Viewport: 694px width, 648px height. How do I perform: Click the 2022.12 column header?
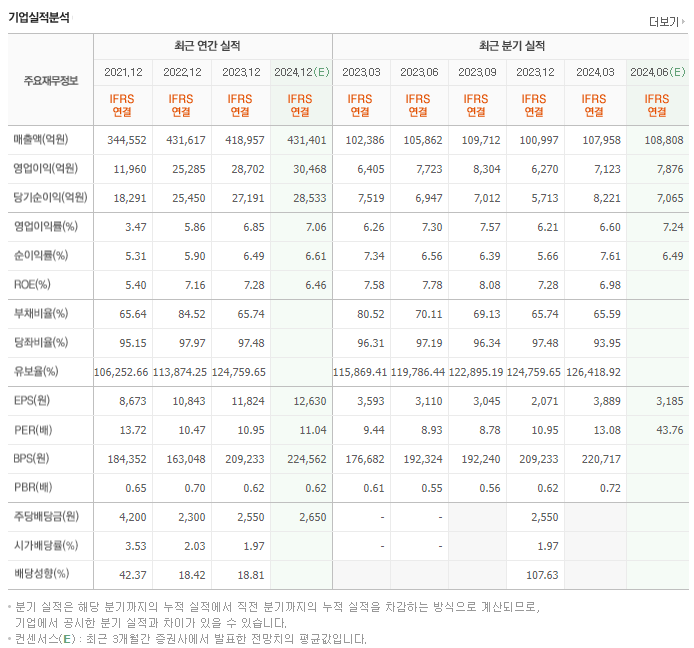click(182, 72)
